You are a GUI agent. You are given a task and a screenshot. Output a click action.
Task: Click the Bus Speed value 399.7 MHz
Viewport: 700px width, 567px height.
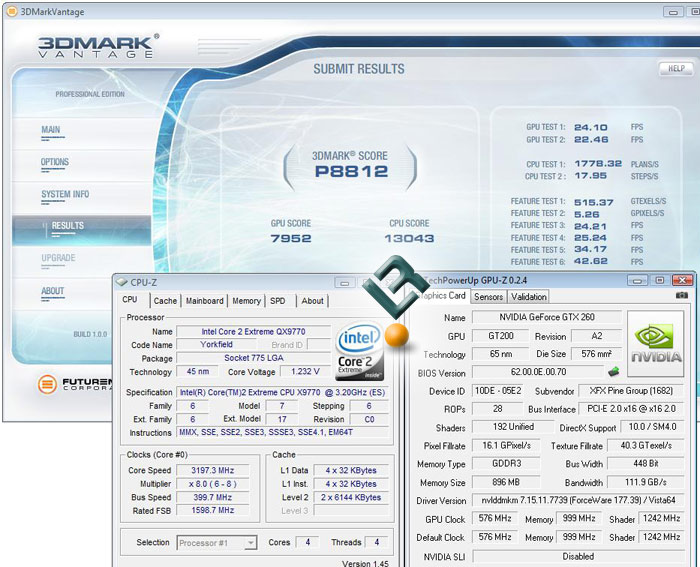(213, 497)
